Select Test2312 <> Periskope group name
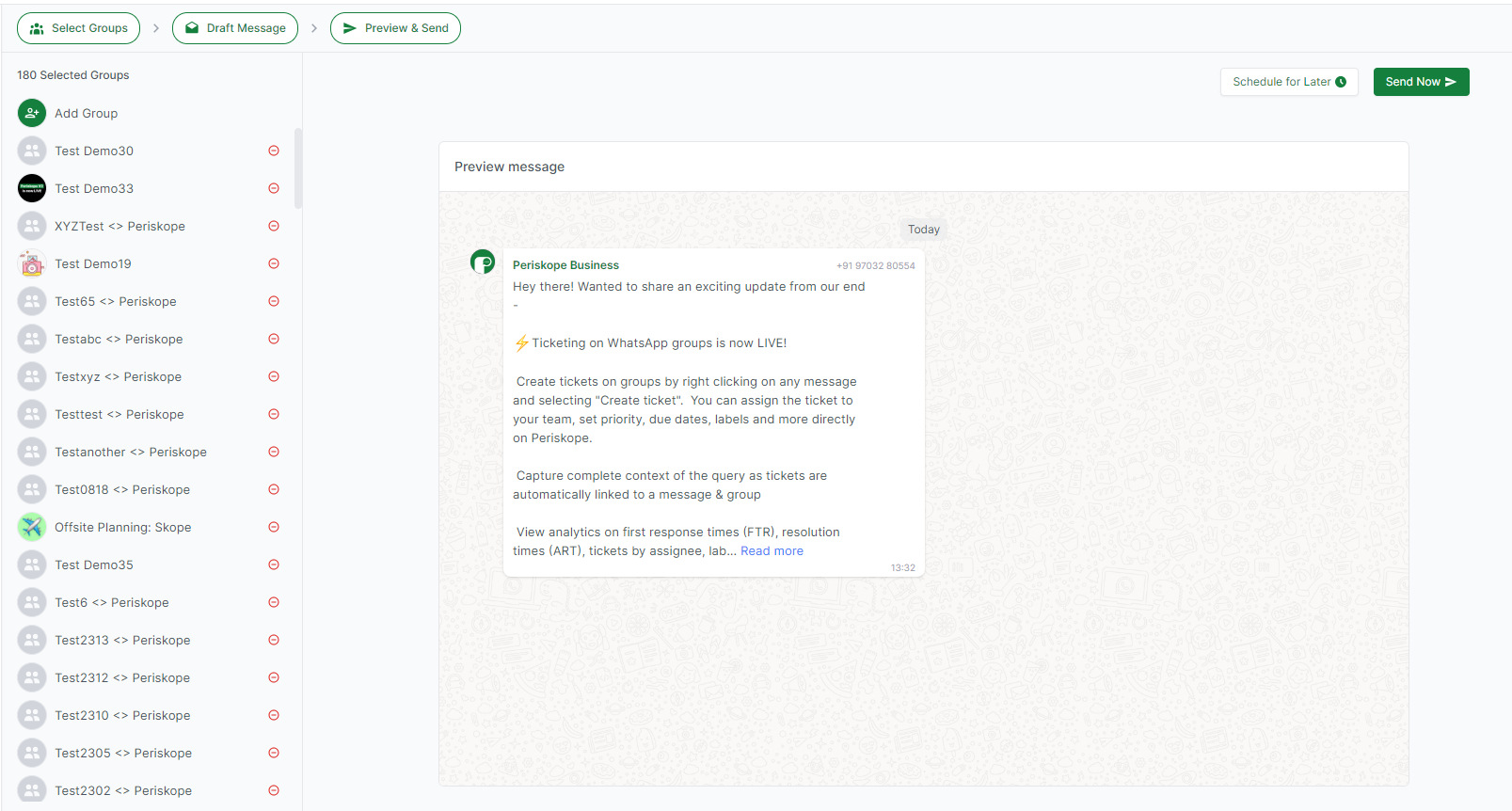This screenshot has height=811, width=1512. pos(122,677)
